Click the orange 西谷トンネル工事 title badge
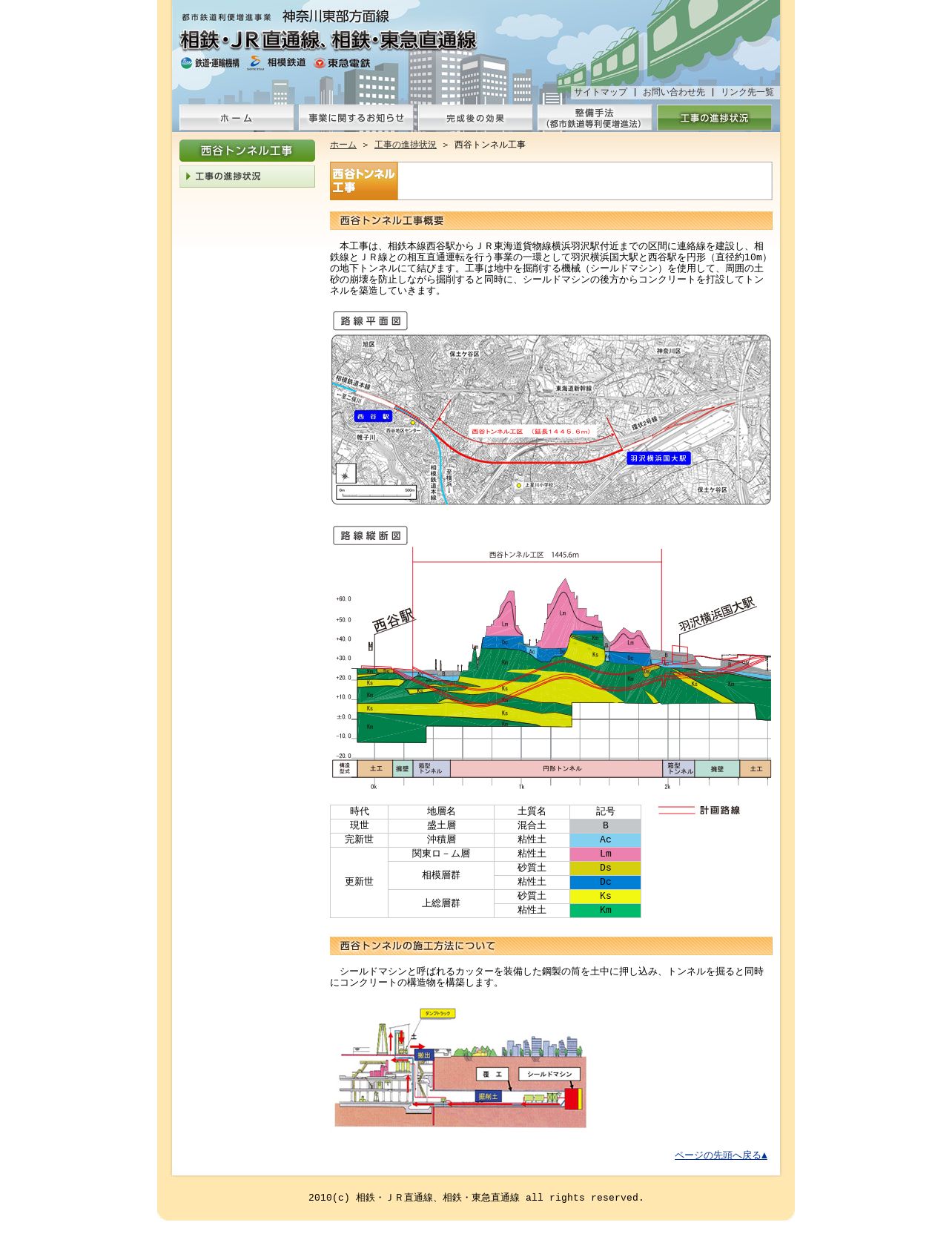The height and width of the screenshot is (1237, 952). pos(364,181)
